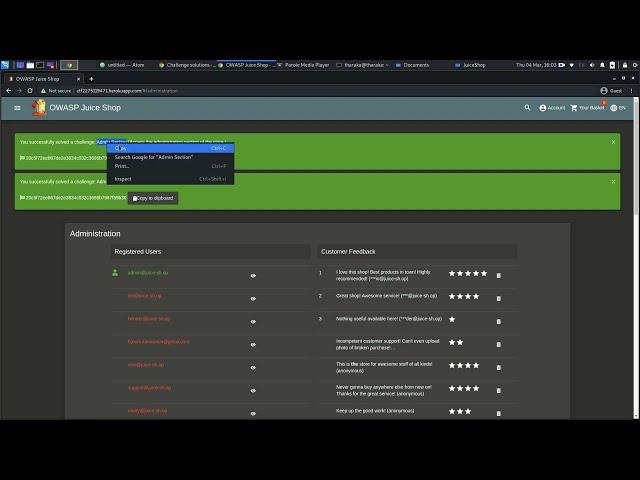The width and height of the screenshot is (640, 480).
Task: Delete the "I love this shop!" feedback
Action: click(498, 276)
